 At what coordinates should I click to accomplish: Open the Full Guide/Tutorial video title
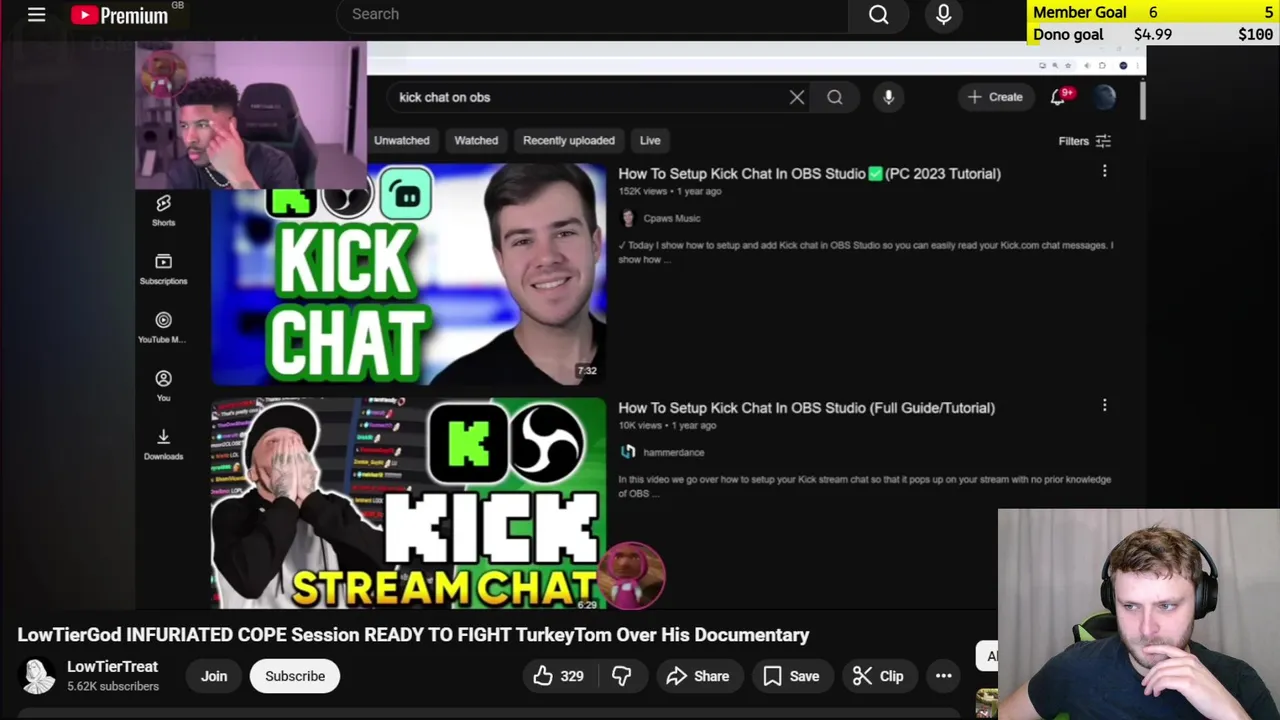(806, 407)
